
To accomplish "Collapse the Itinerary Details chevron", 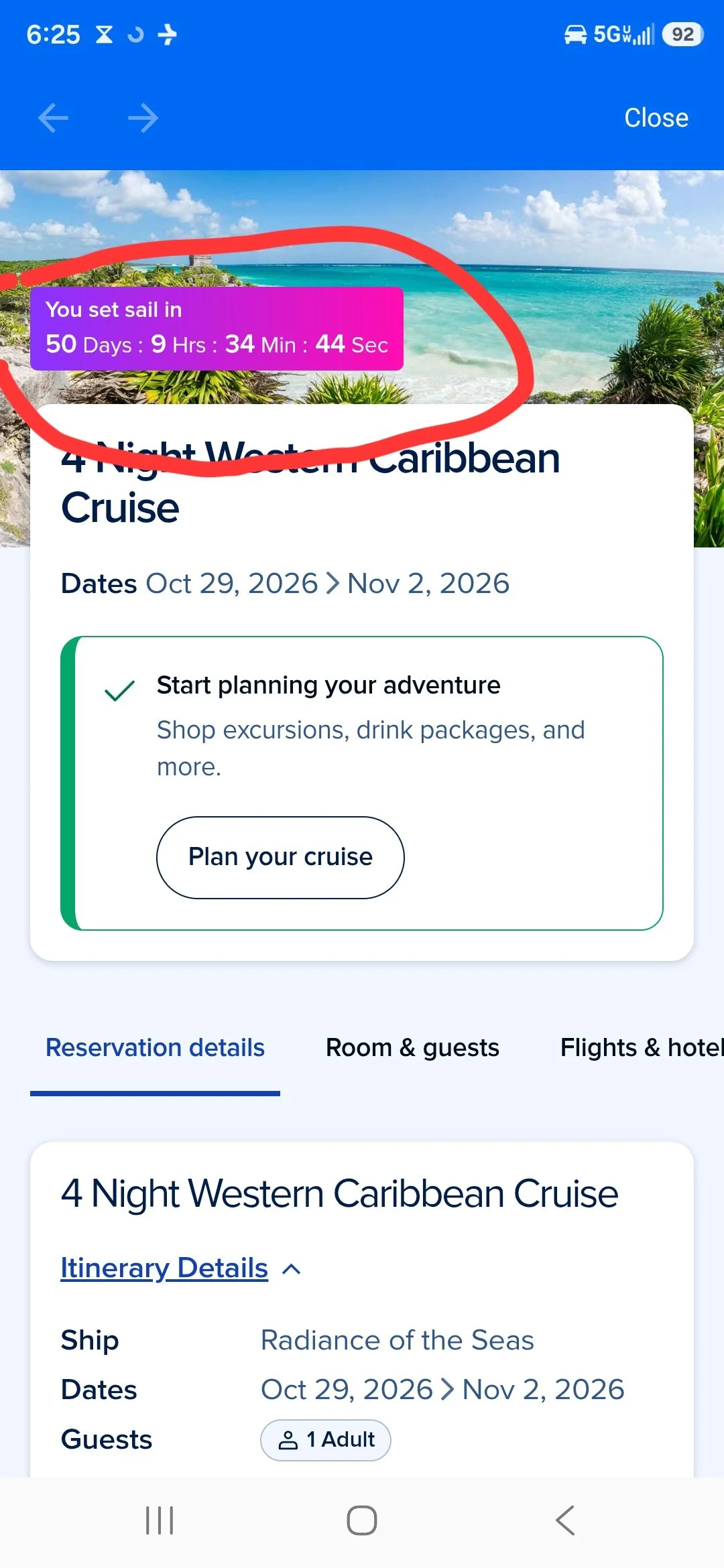I will pos(292,1268).
